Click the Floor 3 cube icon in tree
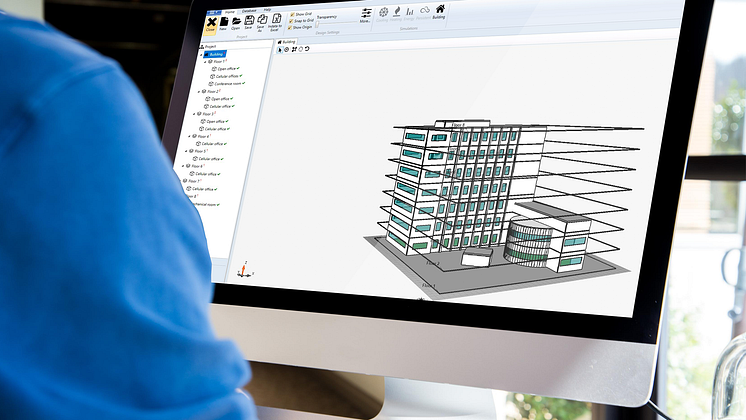Image resolution: width=746 pixels, height=420 pixels. tap(199, 114)
